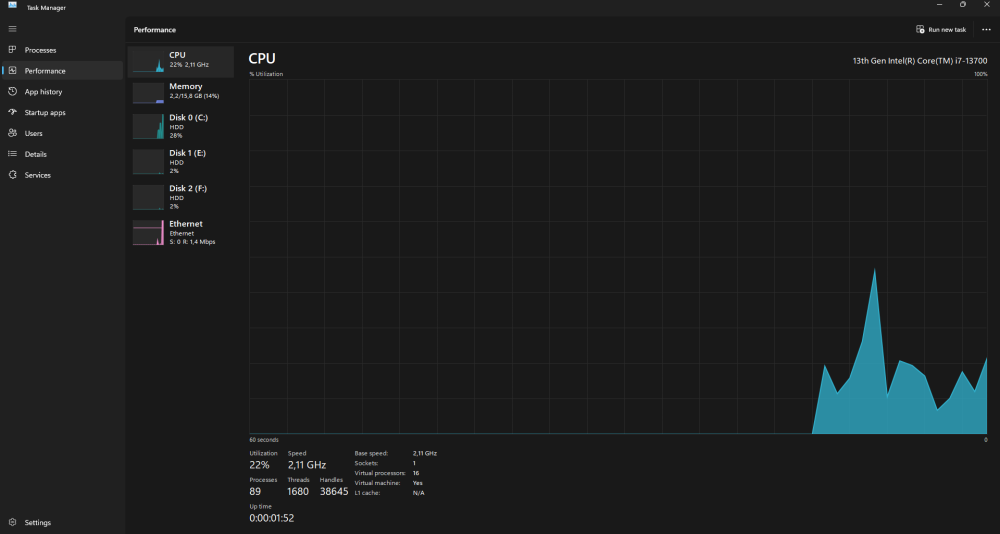Click the Sockets label
Screen dimensions: 1000x534
click(x=366, y=463)
